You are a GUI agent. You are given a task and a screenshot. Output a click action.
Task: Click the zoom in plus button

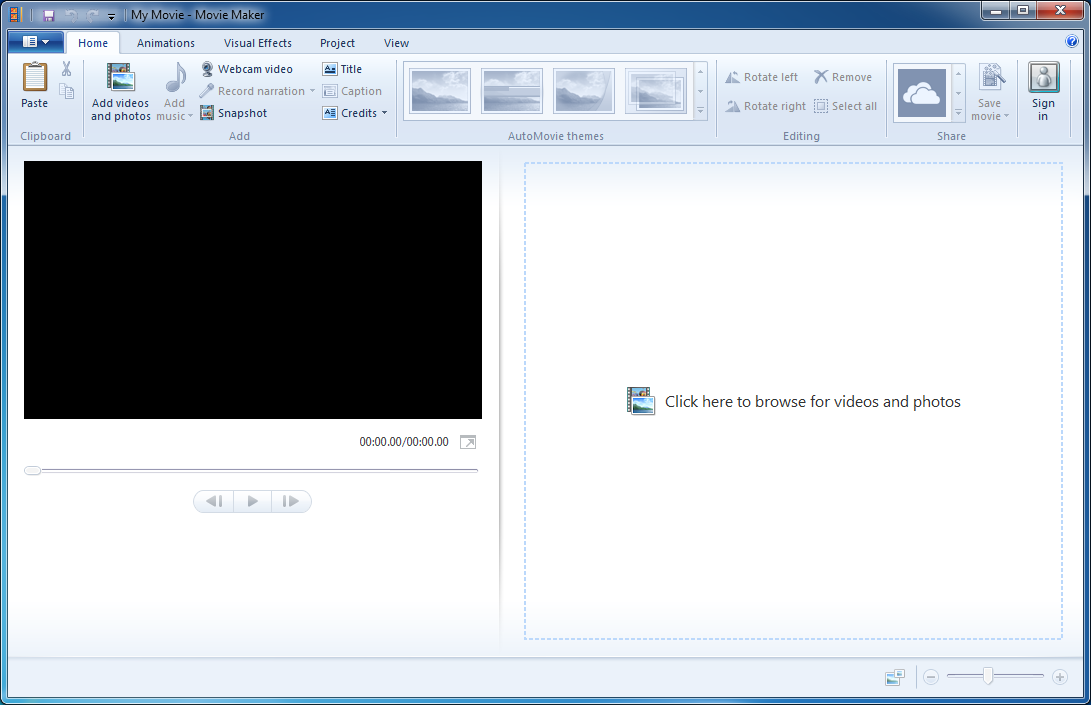pos(1060,676)
